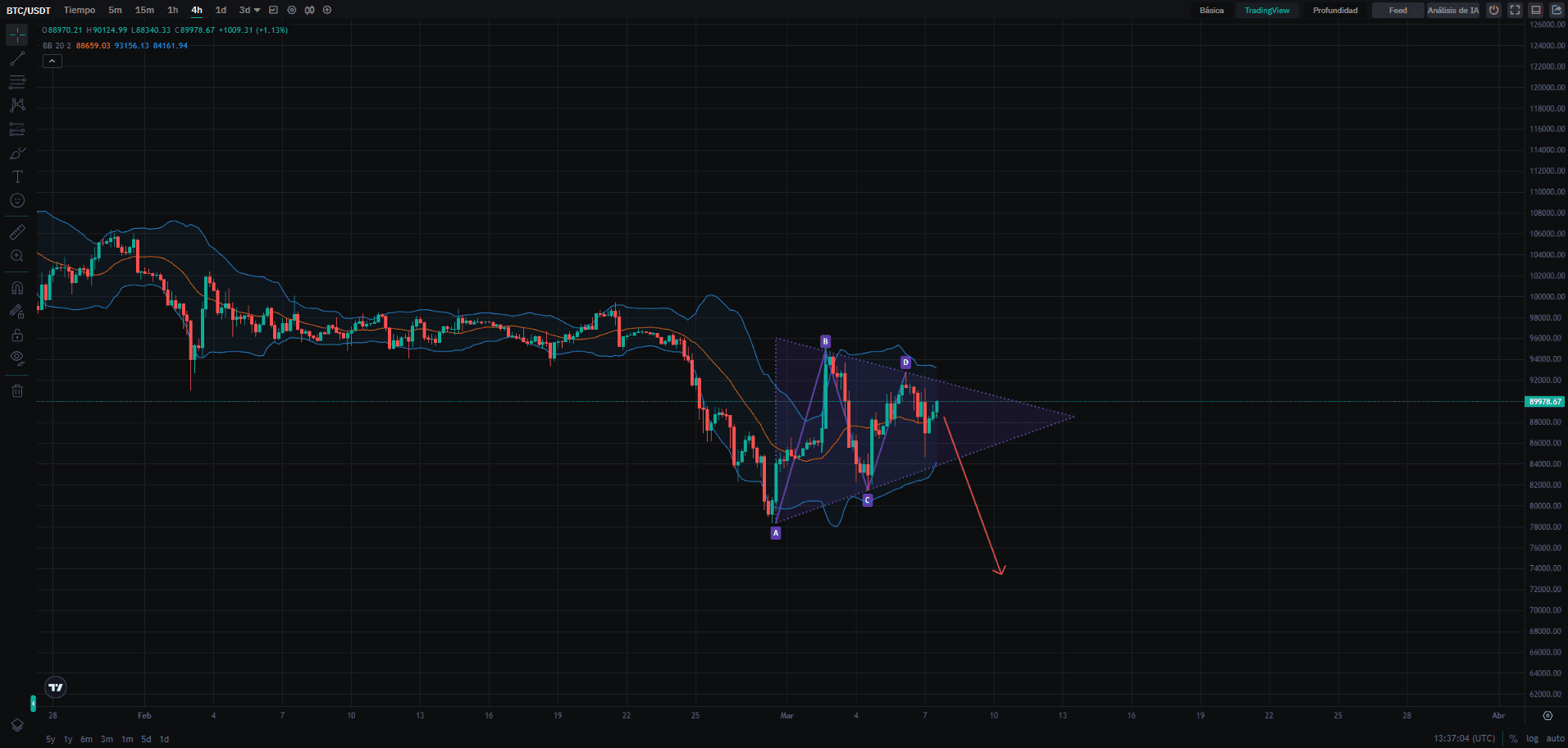Toggle percent scale mode
The width and height of the screenshot is (1568, 748).
(x=1513, y=738)
